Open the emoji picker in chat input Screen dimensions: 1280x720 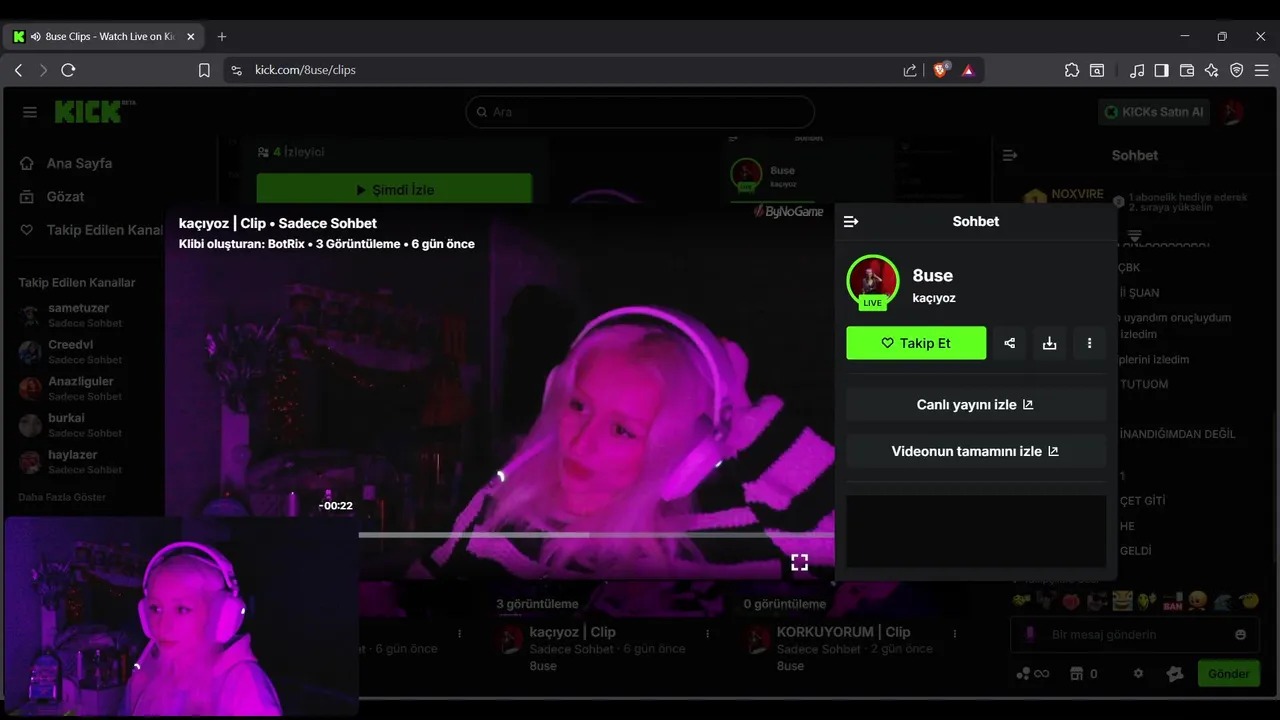pos(1241,635)
